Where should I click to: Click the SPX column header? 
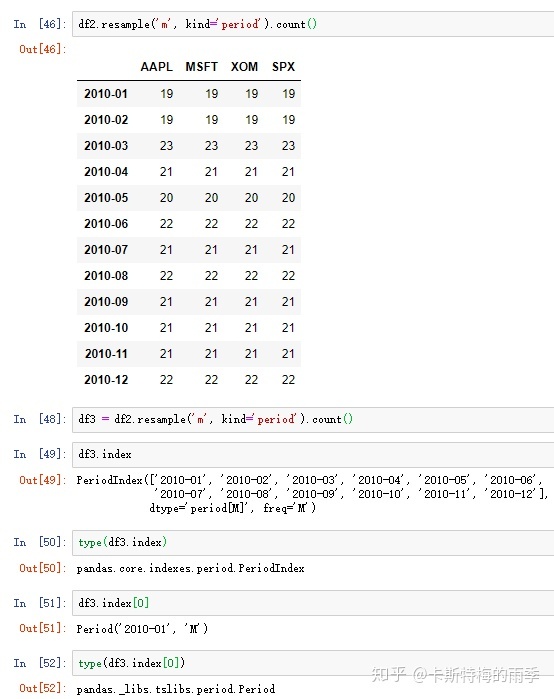coord(283,67)
